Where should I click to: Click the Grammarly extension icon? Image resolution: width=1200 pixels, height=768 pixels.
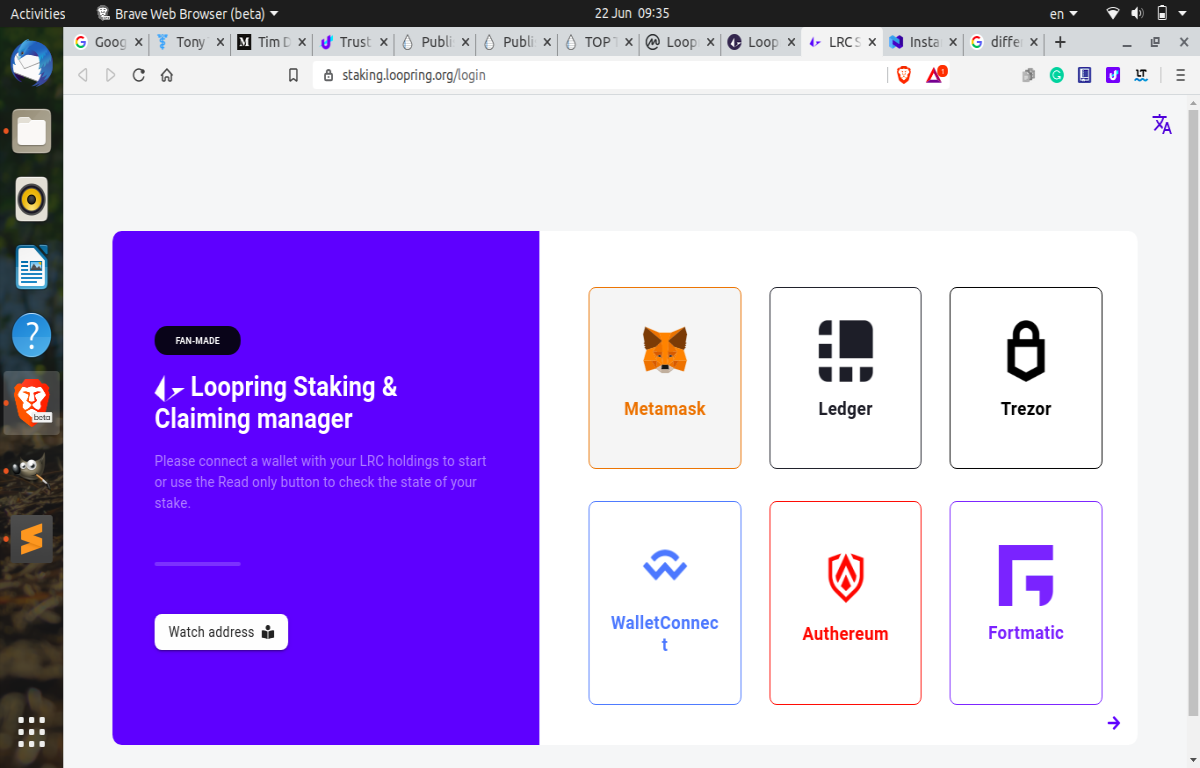pos(1057,75)
